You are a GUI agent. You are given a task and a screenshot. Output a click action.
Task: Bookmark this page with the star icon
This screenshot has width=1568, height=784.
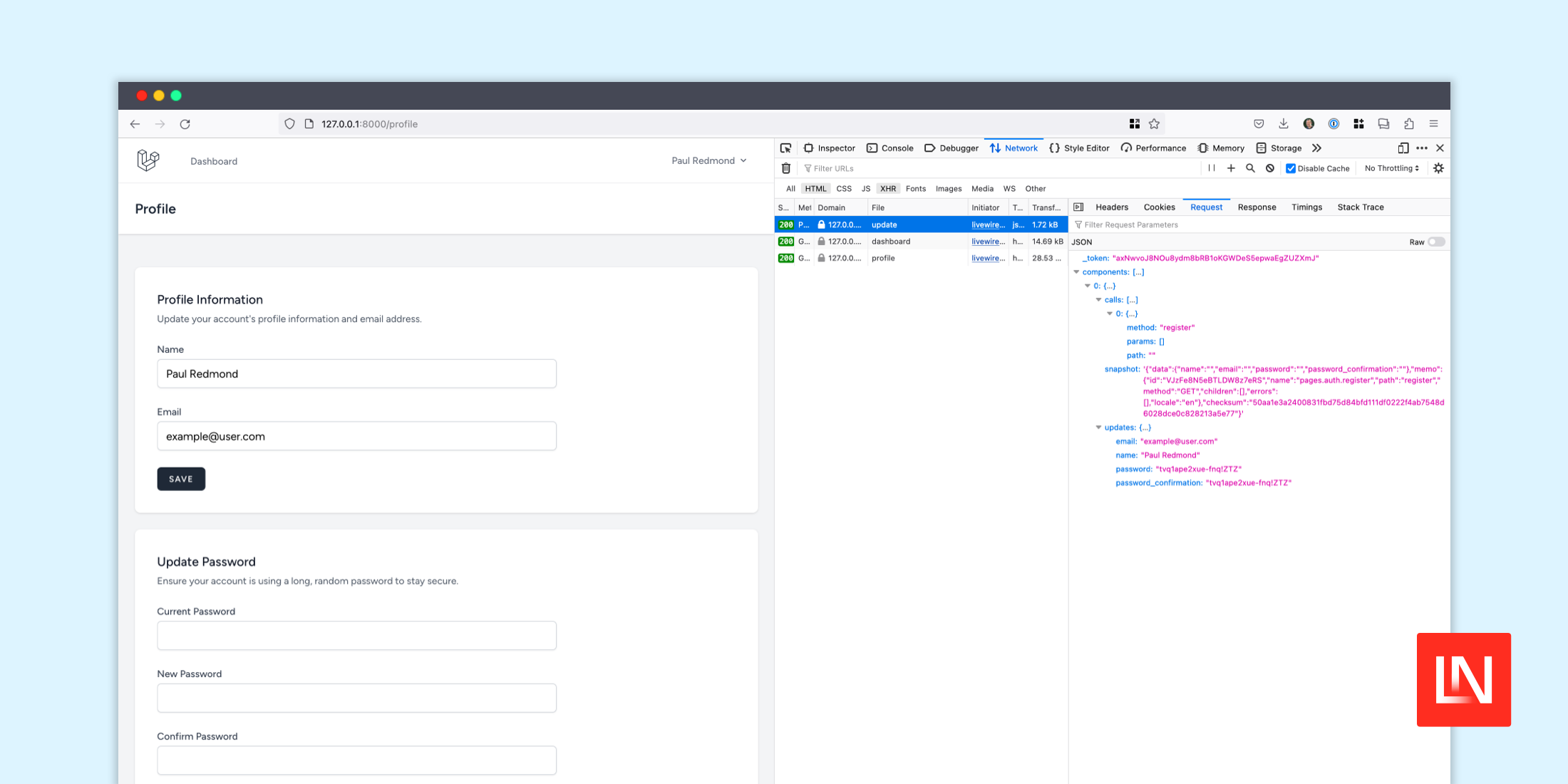(1155, 124)
